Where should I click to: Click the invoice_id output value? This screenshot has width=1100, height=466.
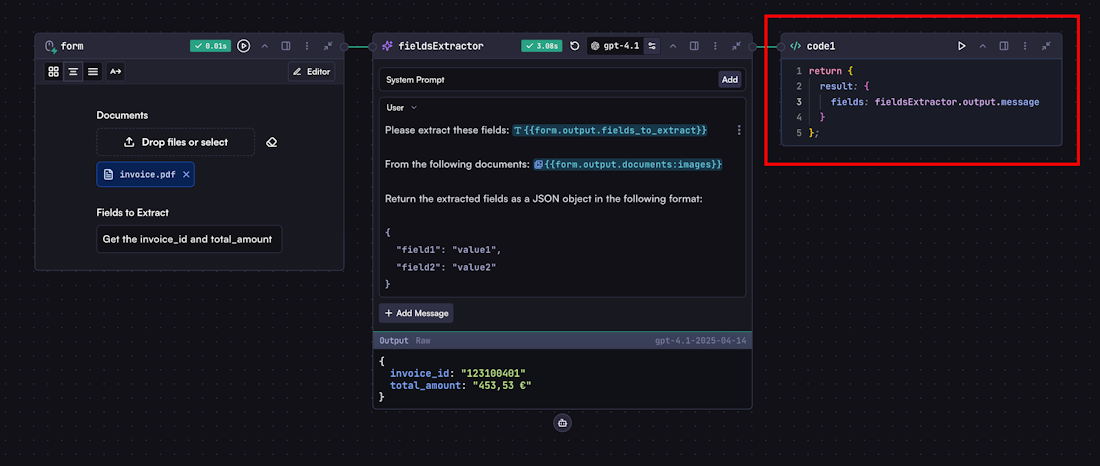click(x=493, y=373)
